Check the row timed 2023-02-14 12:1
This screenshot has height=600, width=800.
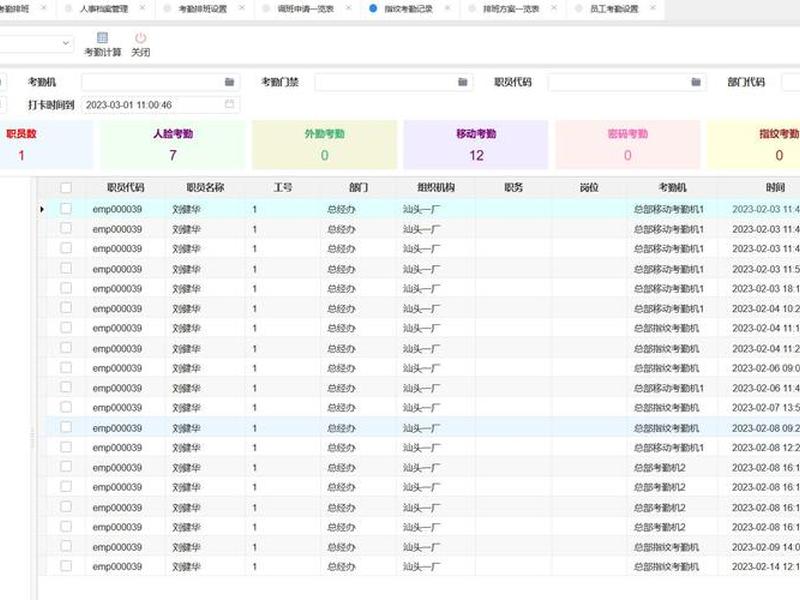66,566
